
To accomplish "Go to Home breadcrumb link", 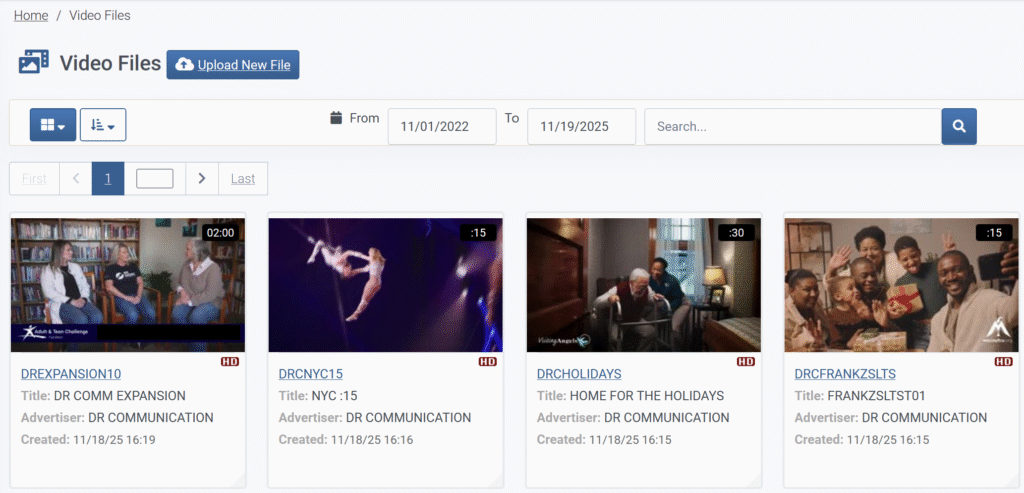I will (30, 15).
